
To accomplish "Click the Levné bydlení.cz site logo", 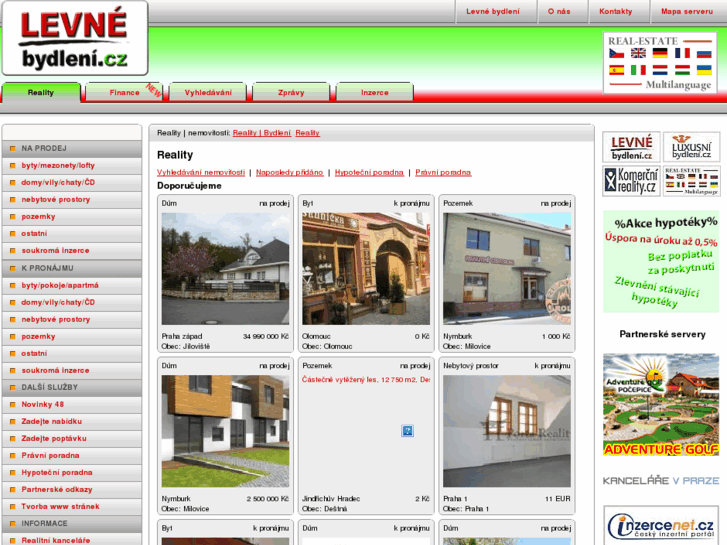I will pos(75,38).
